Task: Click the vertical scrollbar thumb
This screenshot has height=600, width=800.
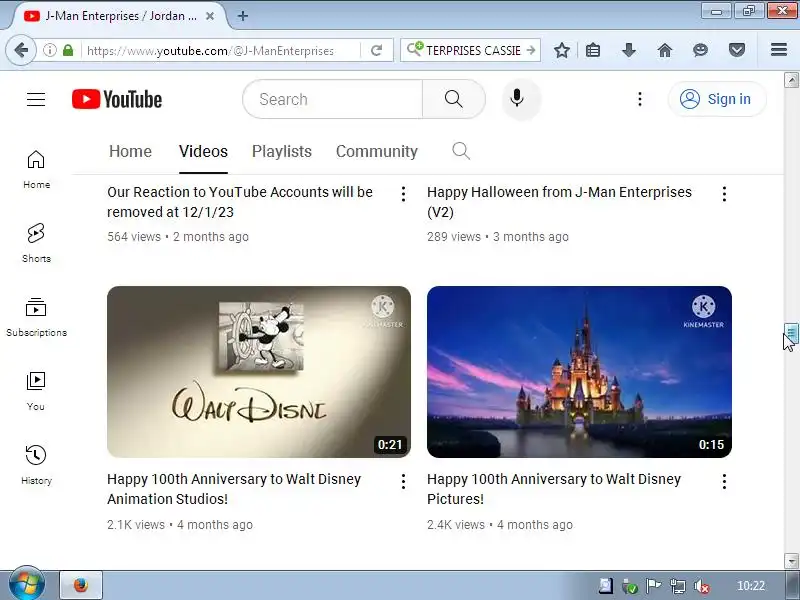Action: [791, 334]
